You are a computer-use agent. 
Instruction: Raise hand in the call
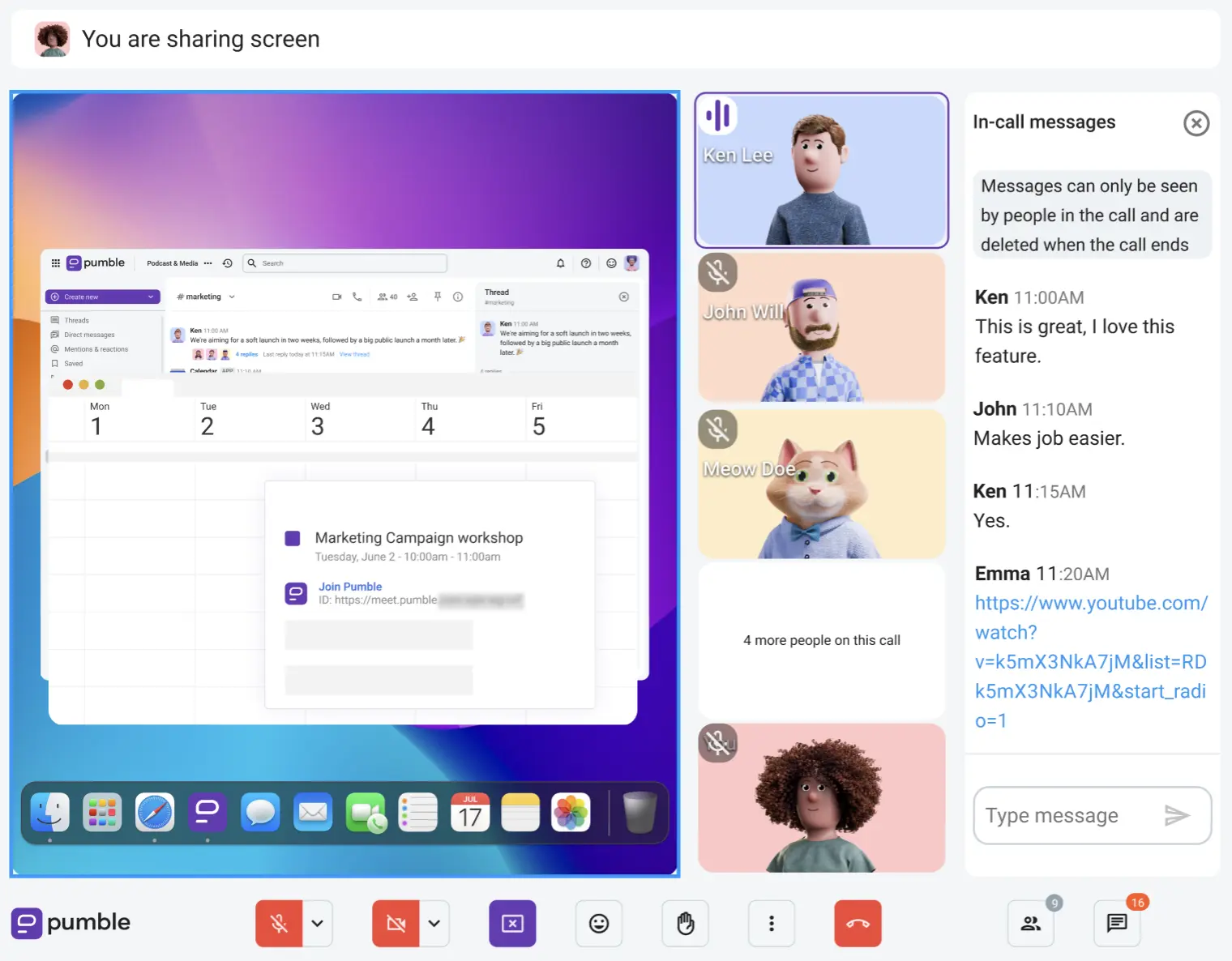tap(686, 923)
